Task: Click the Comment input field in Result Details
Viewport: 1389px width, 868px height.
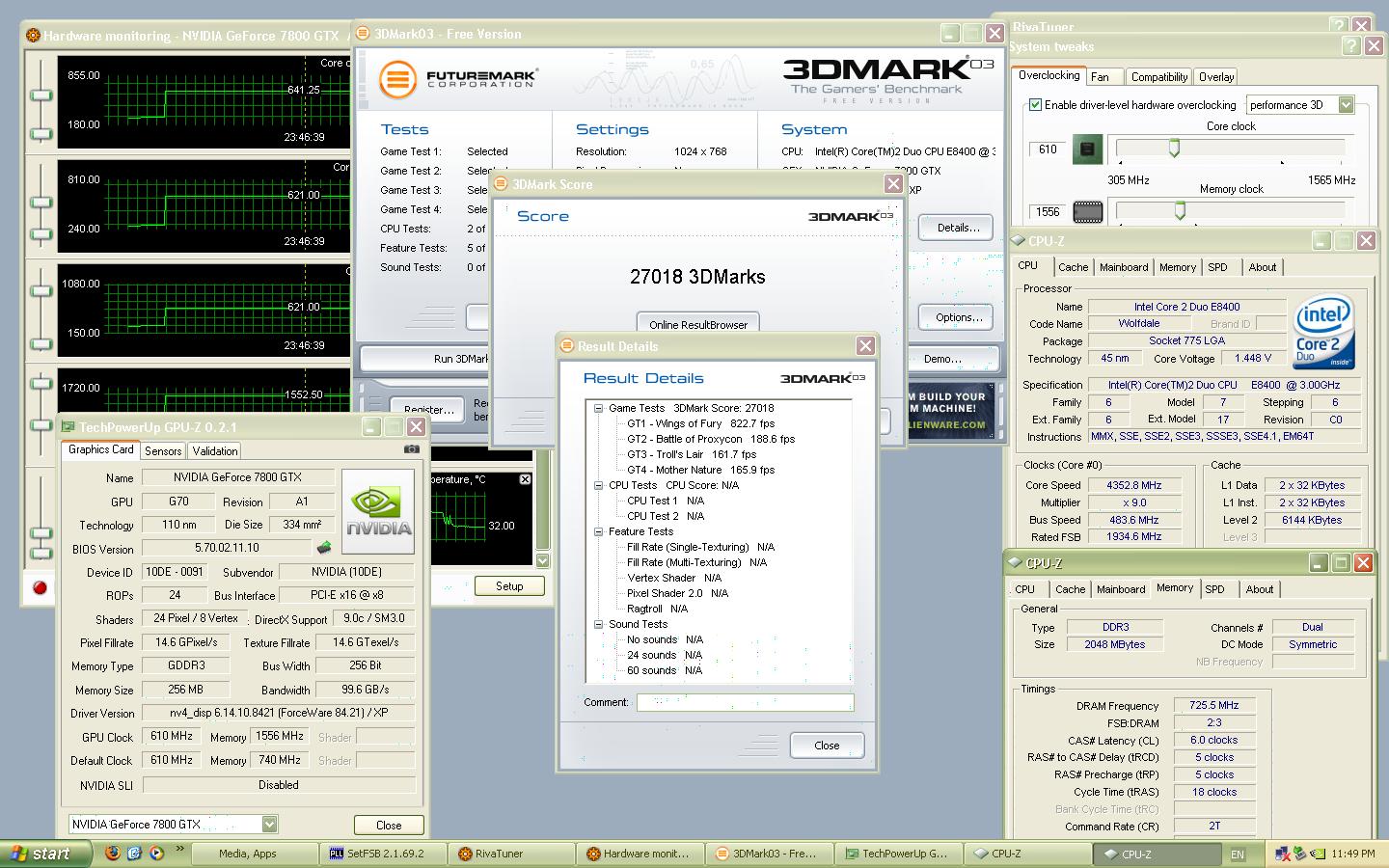Action: [x=745, y=702]
